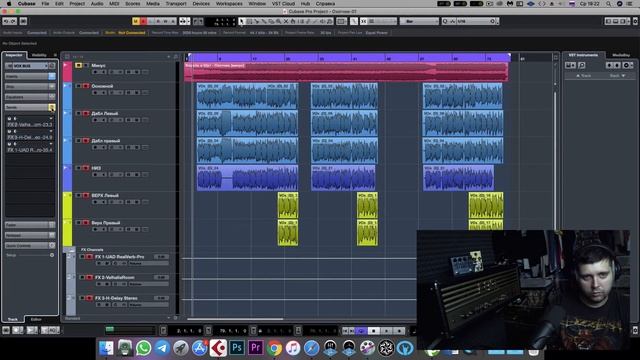The image size is (640, 360).
Task: Collapse the FX Channels folder track
Action: (72, 249)
